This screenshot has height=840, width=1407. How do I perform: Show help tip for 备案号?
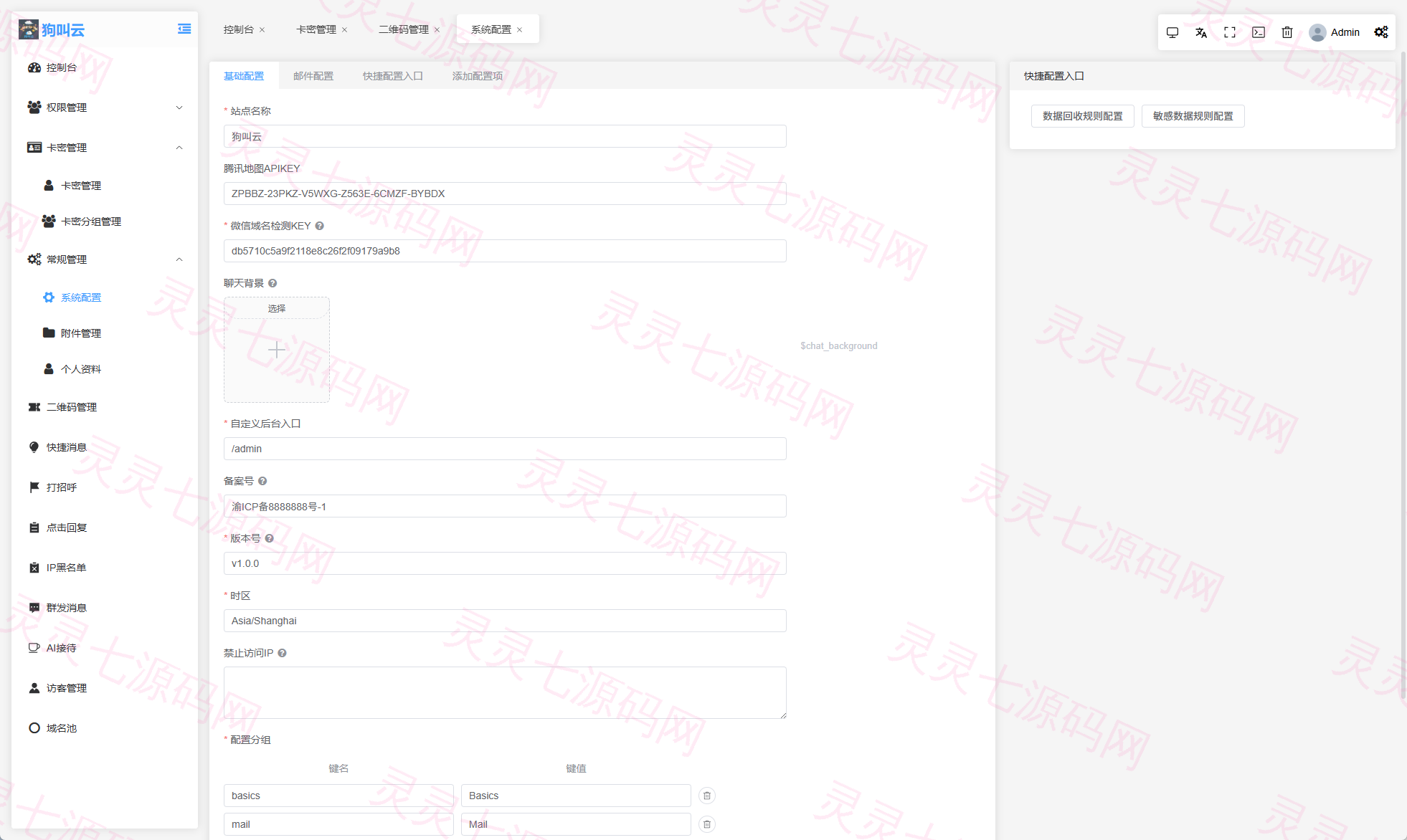[x=262, y=481]
